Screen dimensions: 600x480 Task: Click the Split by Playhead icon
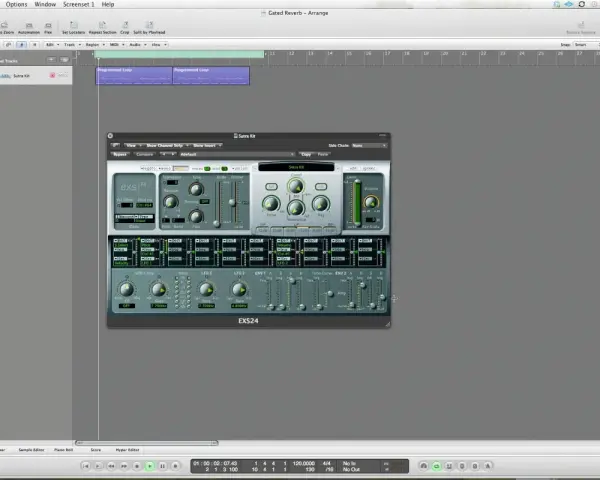click(x=149, y=26)
